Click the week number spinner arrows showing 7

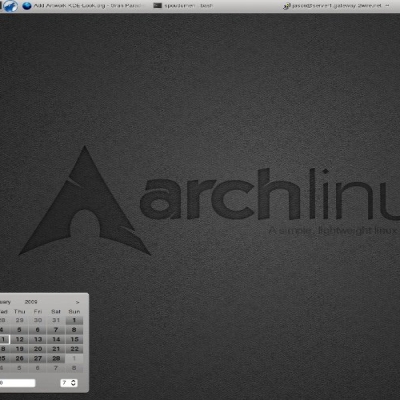coord(74,383)
